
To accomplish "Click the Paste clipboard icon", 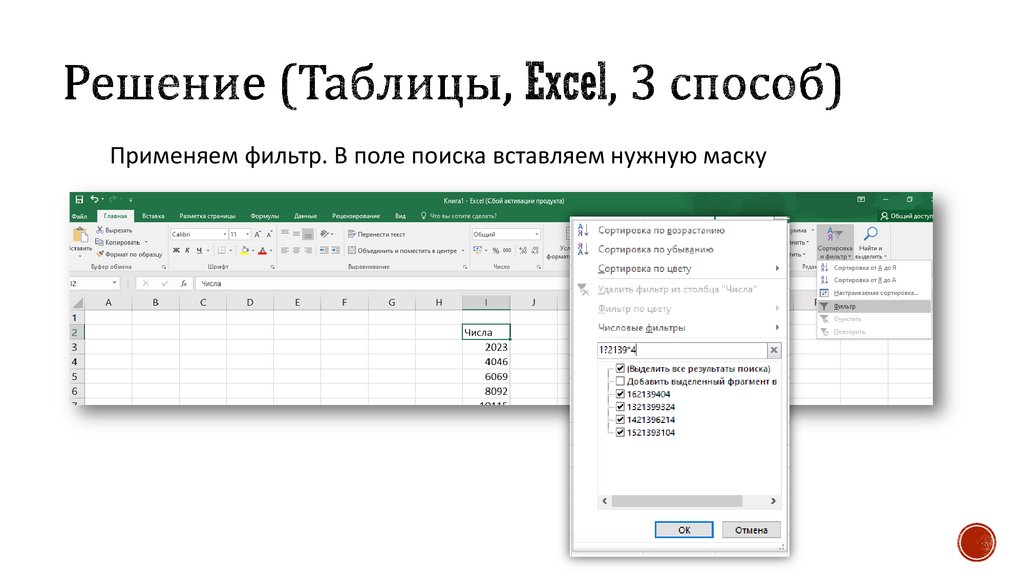I will tap(80, 234).
